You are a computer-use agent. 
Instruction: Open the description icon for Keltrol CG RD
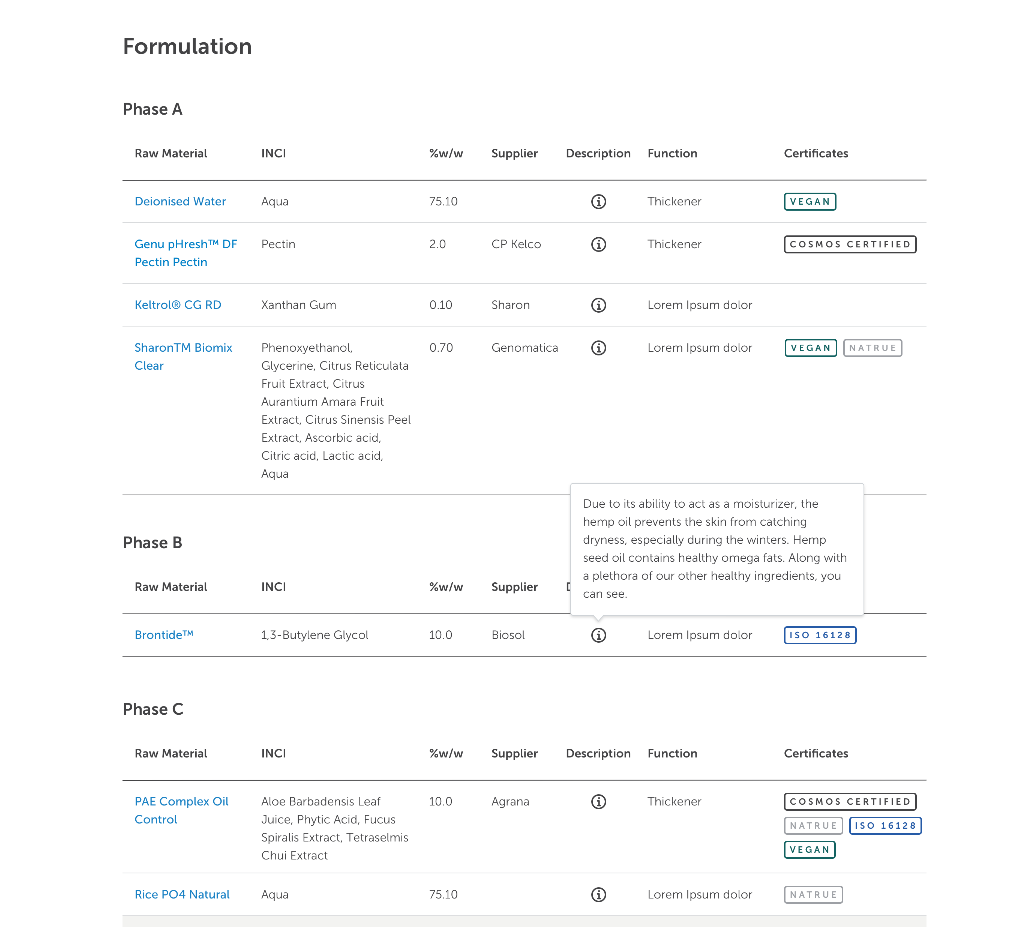[598, 305]
